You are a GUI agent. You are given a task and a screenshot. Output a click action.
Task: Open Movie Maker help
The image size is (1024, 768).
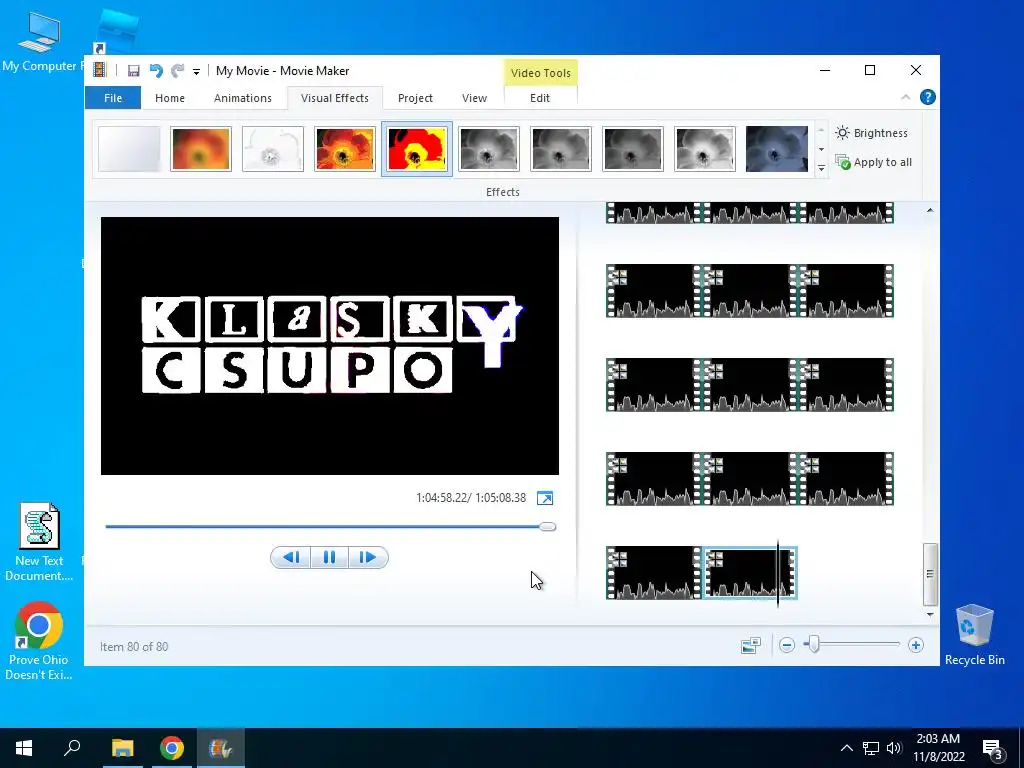coord(927,97)
